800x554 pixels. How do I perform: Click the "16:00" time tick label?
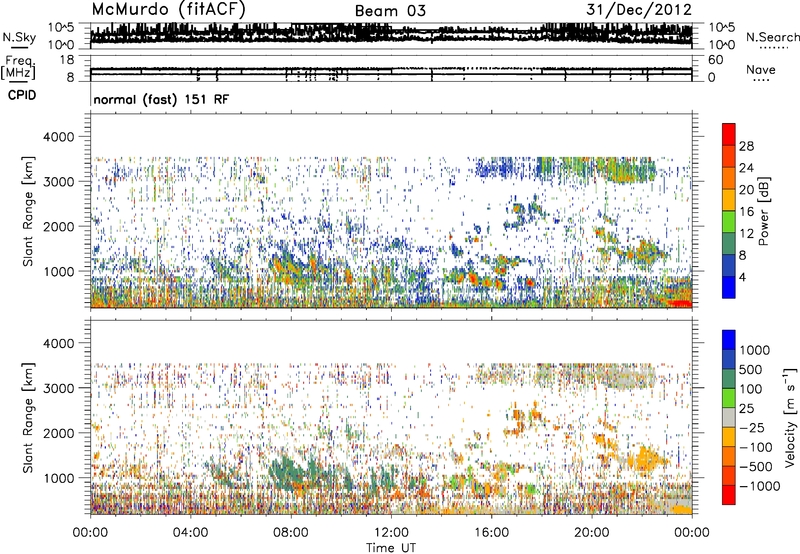tap(491, 533)
